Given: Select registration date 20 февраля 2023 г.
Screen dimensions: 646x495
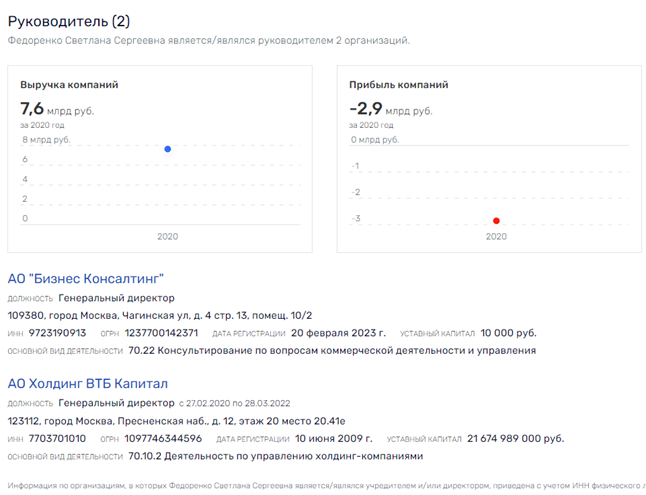Looking at the screenshot, I should [338, 333].
